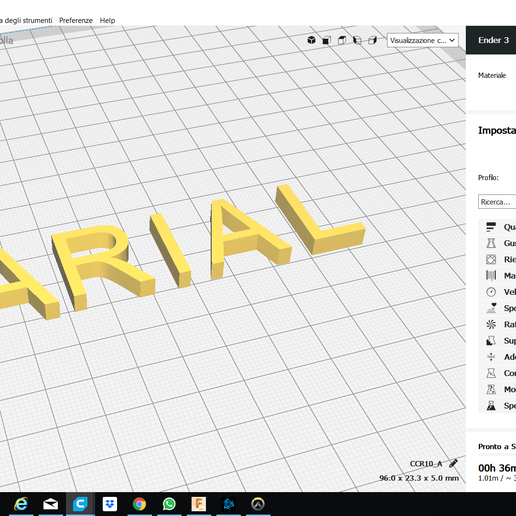Click the Cura icon in the taskbar
The height and width of the screenshot is (516, 516).
point(80,504)
